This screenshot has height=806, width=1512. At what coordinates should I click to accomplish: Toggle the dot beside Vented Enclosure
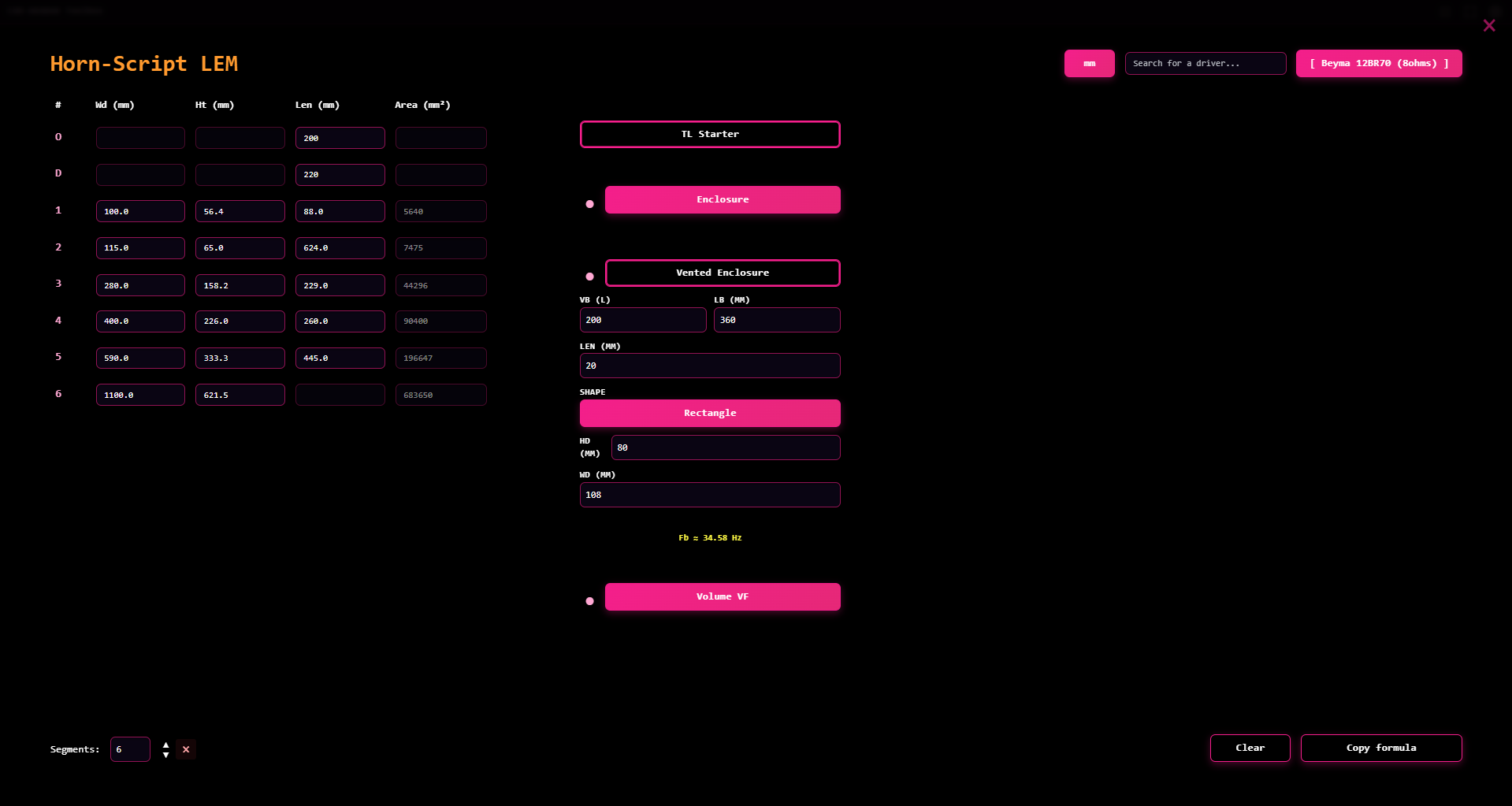tap(589, 277)
